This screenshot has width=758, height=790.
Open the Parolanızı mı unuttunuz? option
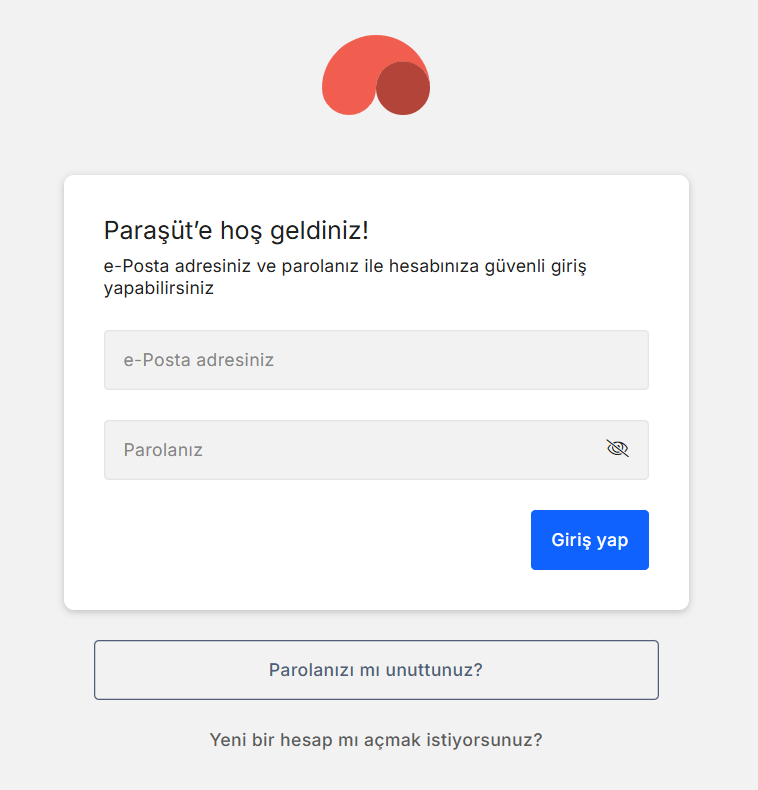point(376,670)
